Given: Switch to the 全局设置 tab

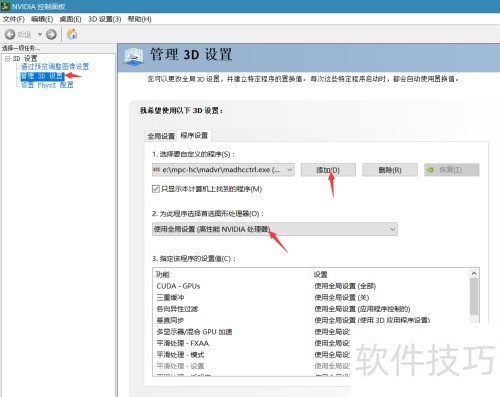Looking at the screenshot, I should (161, 136).
